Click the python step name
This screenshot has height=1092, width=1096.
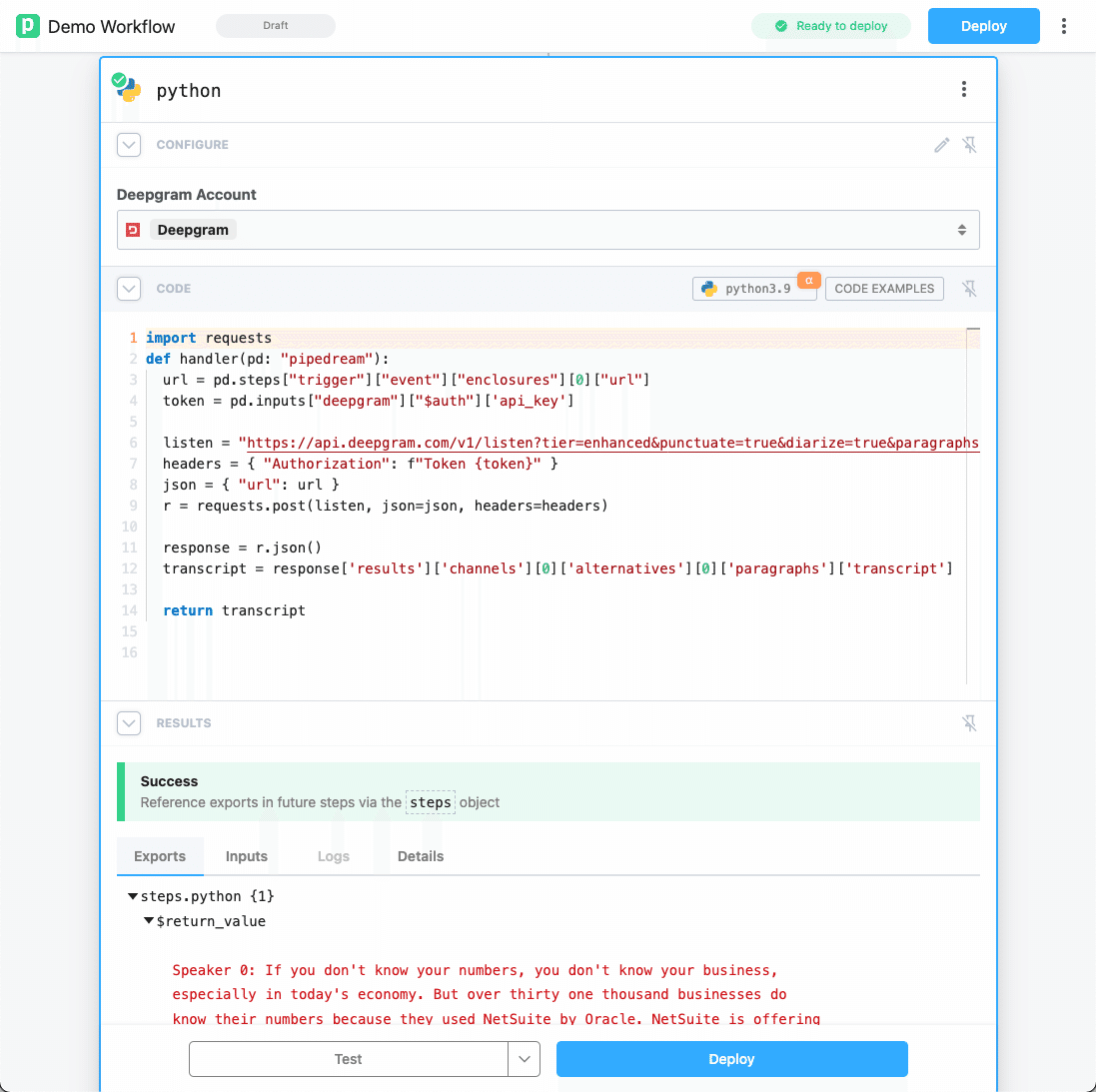click(189, 91)
